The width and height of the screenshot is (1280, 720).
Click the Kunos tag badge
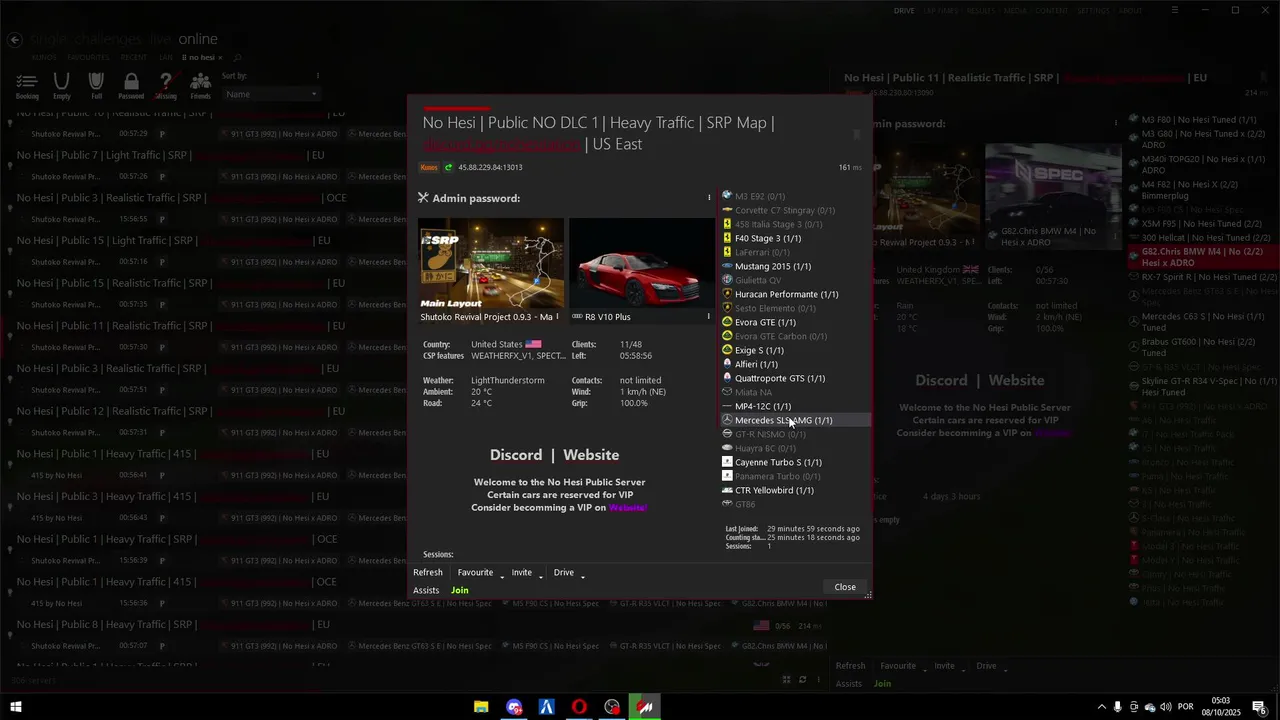coord(429,168)
